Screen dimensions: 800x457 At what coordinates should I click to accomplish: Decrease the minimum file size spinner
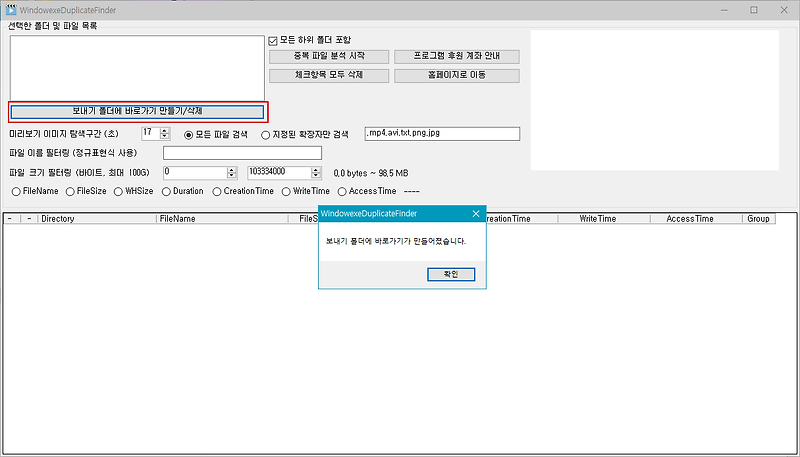(x=232, y=176)
